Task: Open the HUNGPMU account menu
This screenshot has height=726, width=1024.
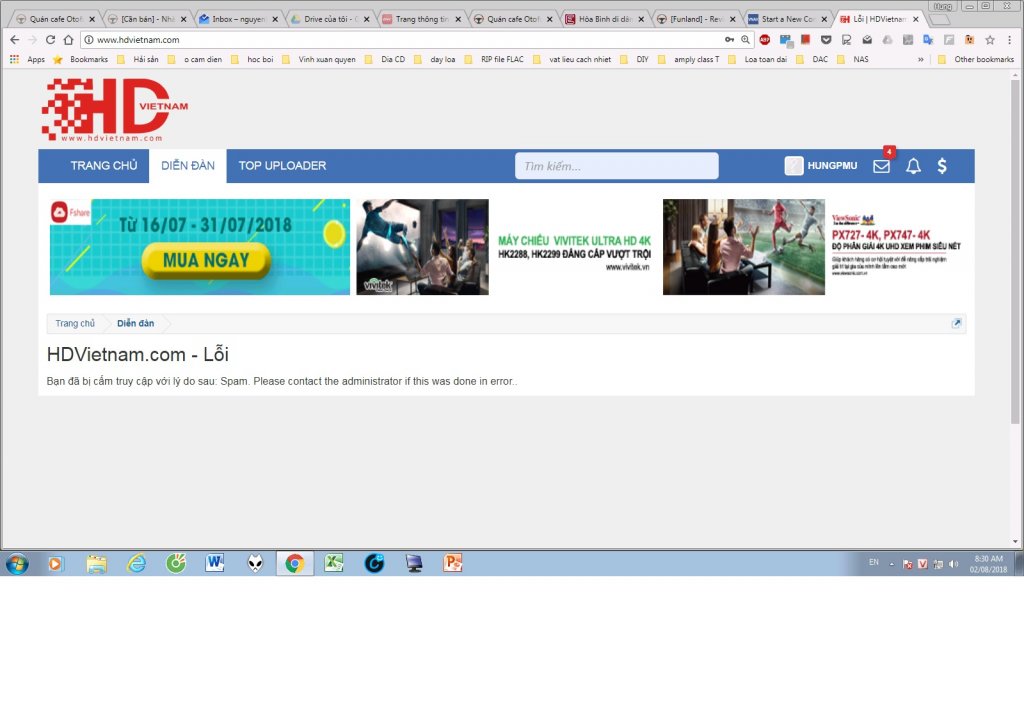Action: click(x=821, y=166)
